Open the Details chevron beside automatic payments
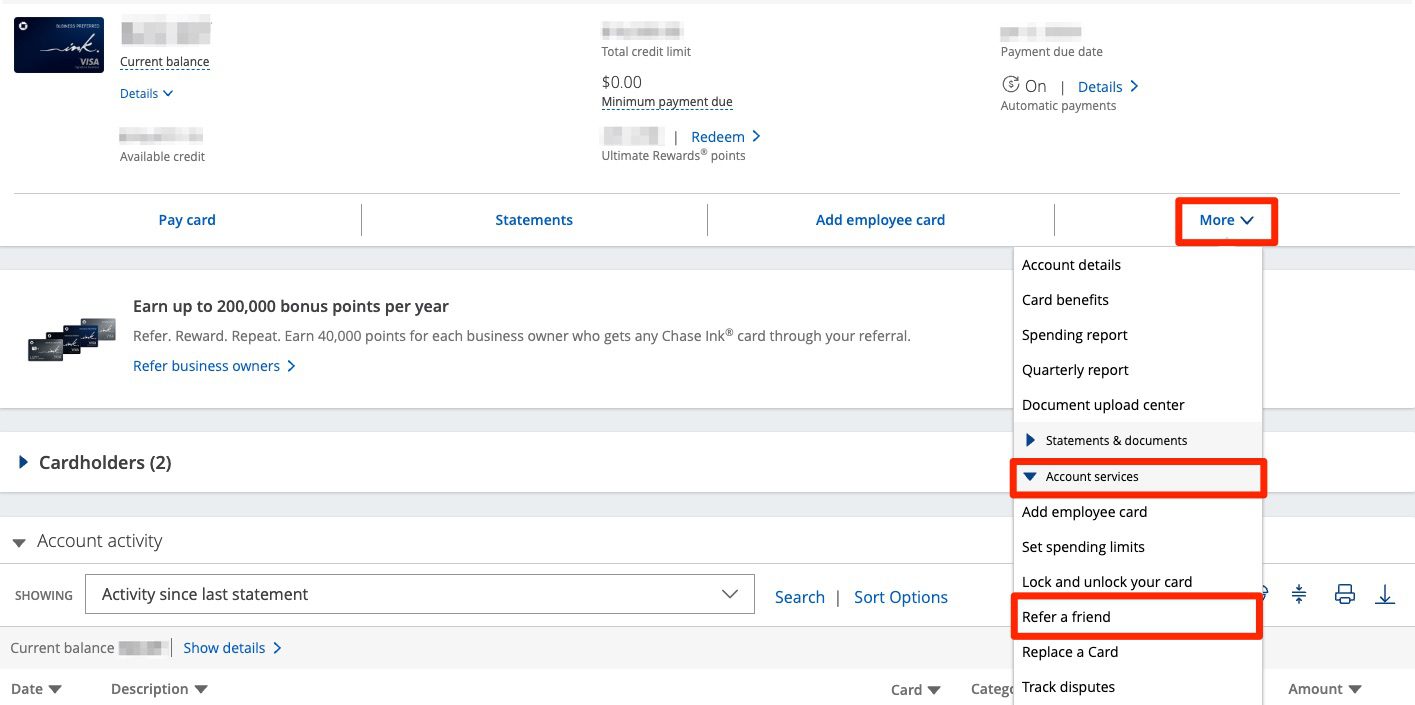This screenshot has height=705, width=1415. point(1108,87)
